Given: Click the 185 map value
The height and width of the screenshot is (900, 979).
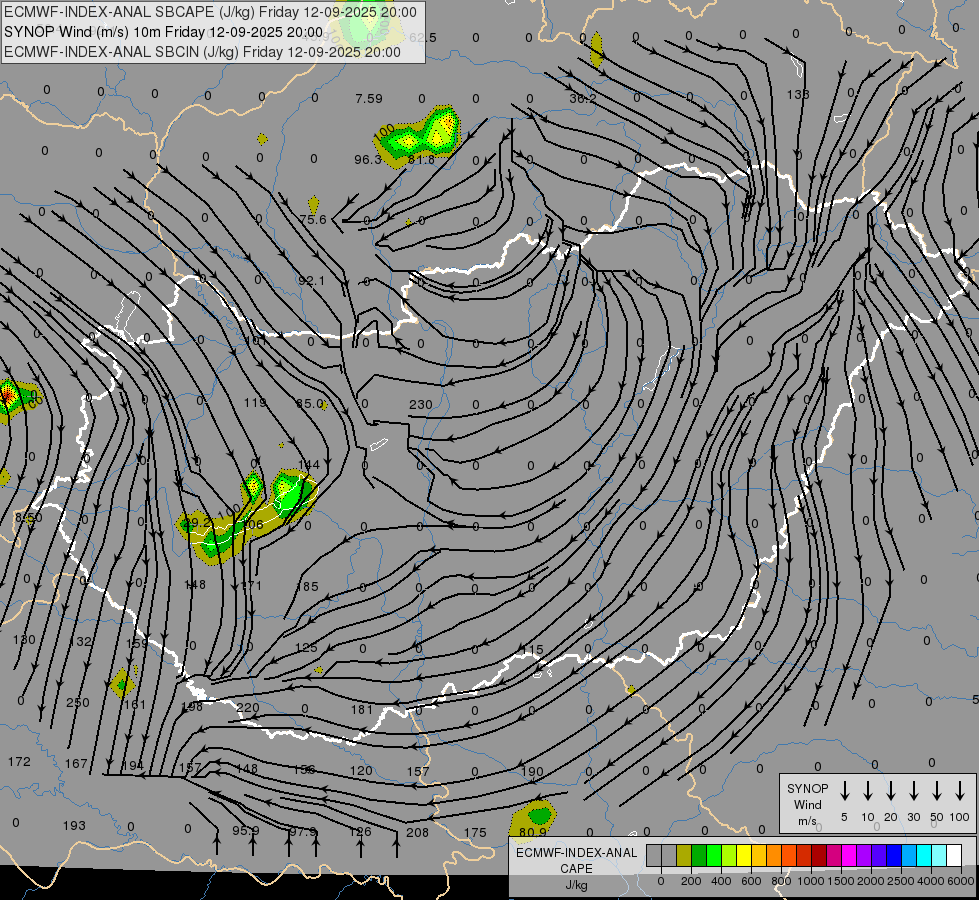Looking at the screenshot, I should tap(307, 586).
